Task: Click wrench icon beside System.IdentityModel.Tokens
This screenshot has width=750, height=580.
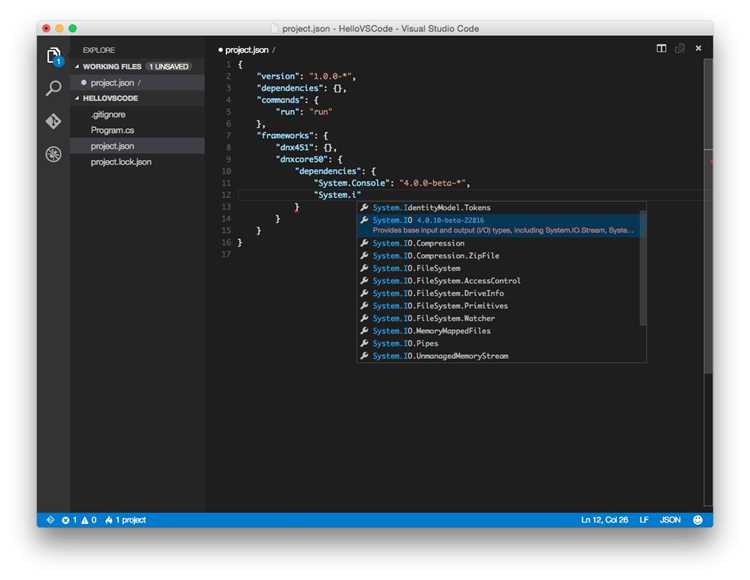Action: 364,208
